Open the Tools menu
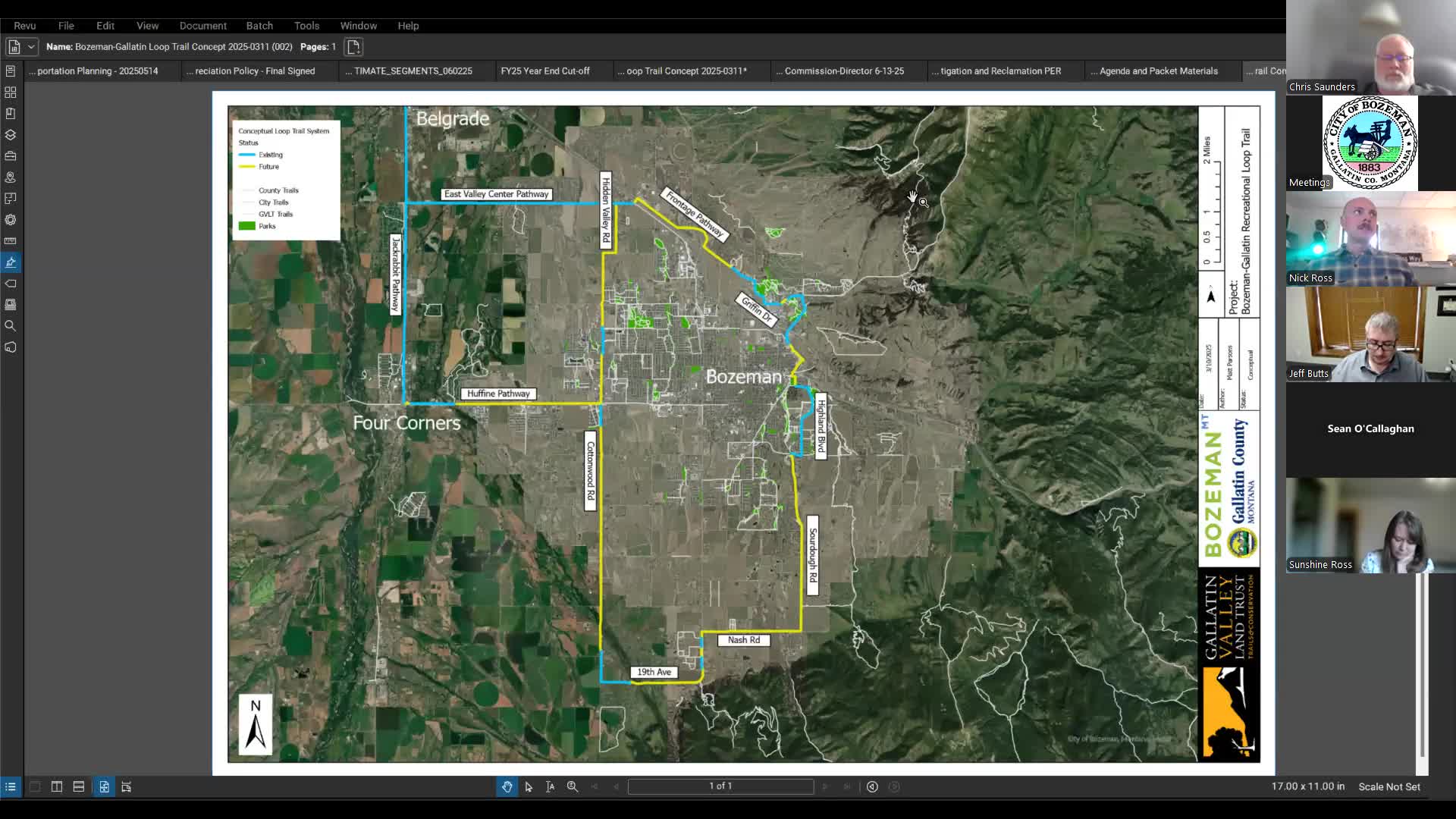 click(306, 26)
